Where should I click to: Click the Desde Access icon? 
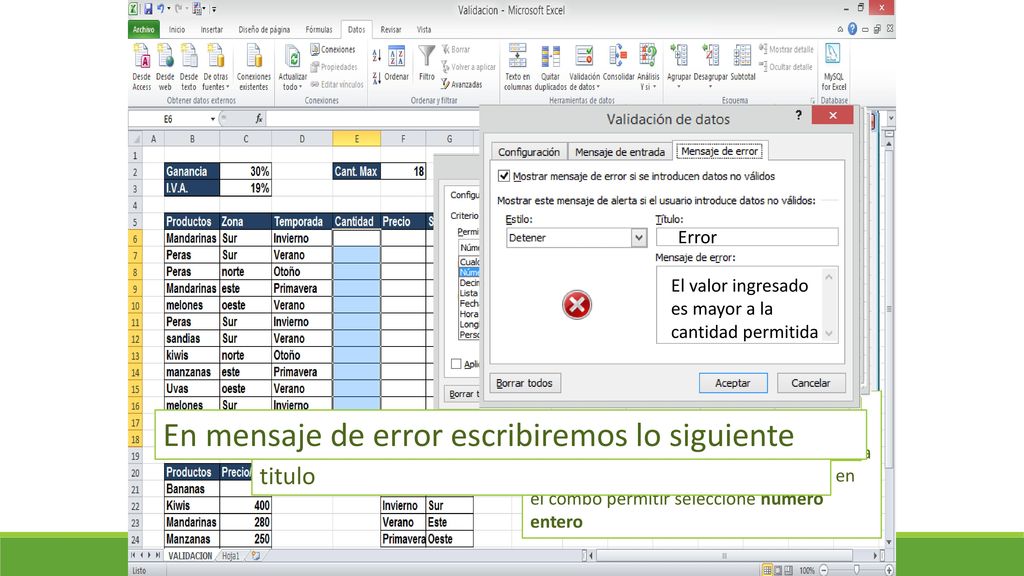pyautogui.click(x=142, y=67)
